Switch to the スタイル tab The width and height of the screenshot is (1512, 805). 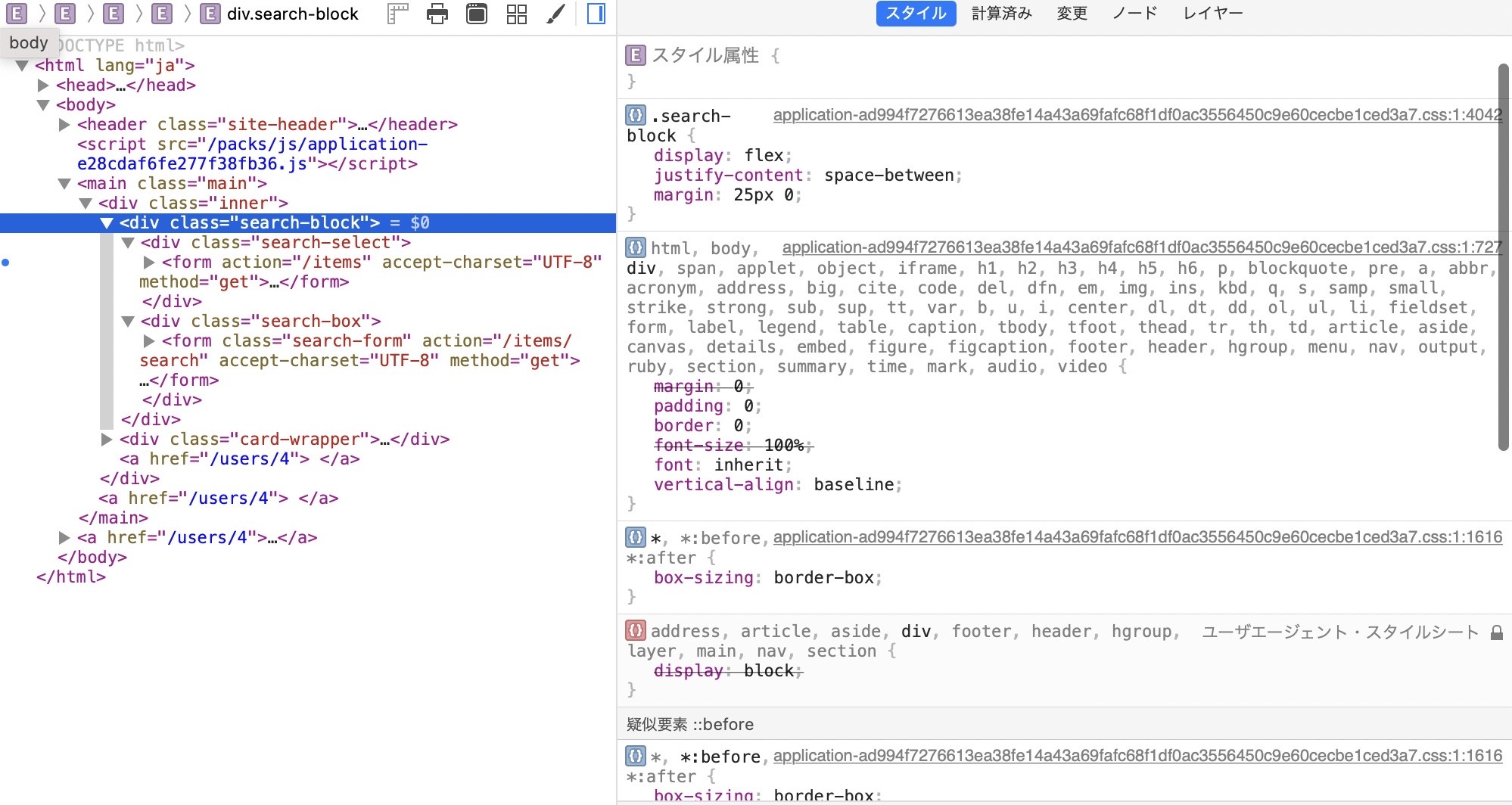coord(916,13)
